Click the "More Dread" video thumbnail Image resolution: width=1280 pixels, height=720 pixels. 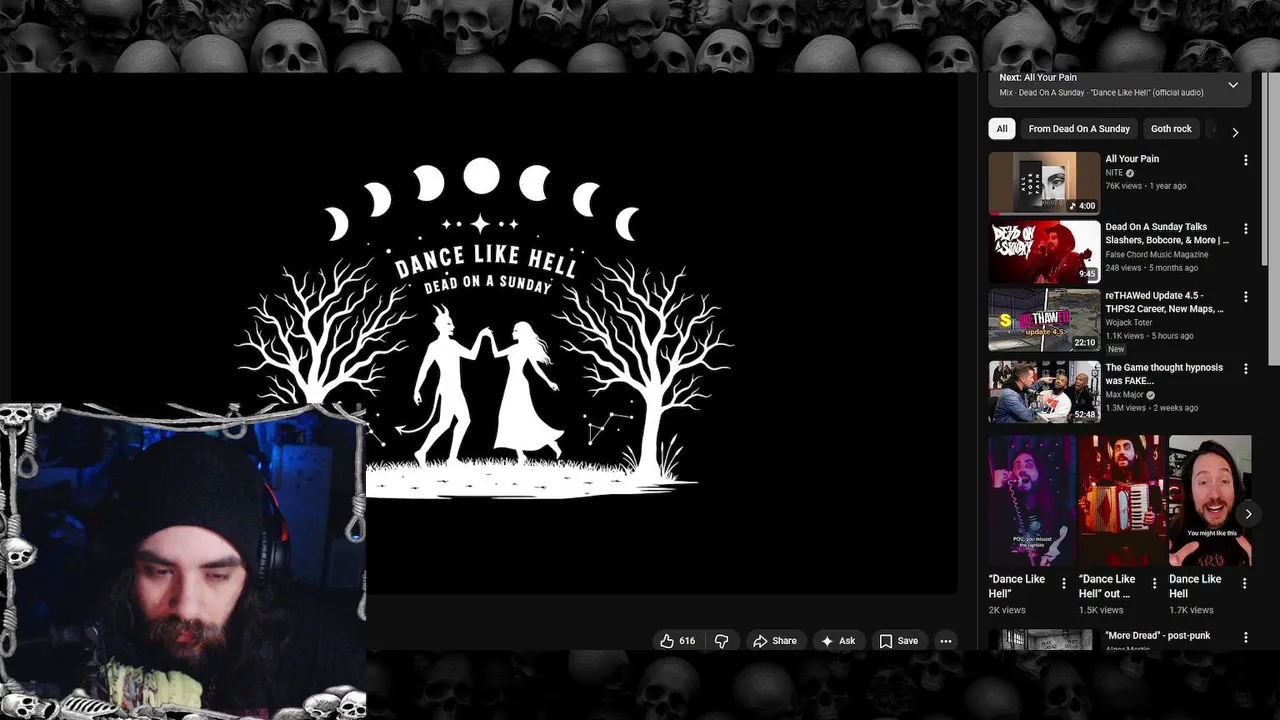click(x=1044, y=640)
